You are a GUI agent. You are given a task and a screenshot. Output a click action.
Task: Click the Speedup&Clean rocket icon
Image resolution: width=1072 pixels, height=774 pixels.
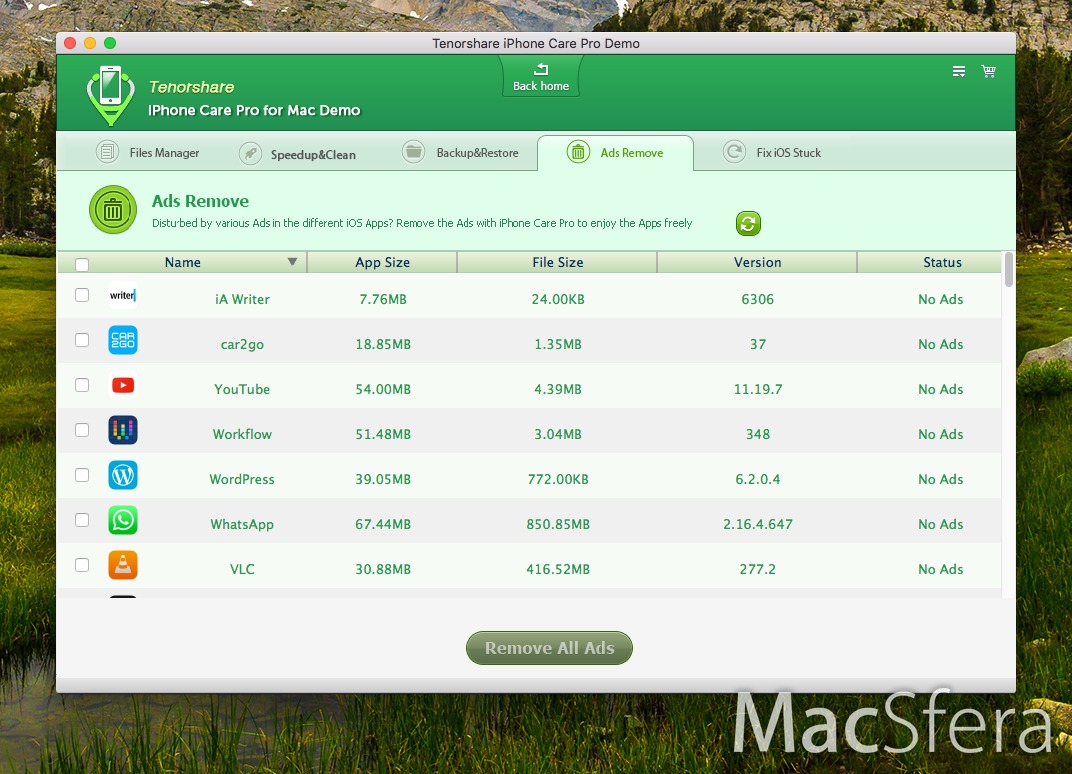click(x=250, y=153)
